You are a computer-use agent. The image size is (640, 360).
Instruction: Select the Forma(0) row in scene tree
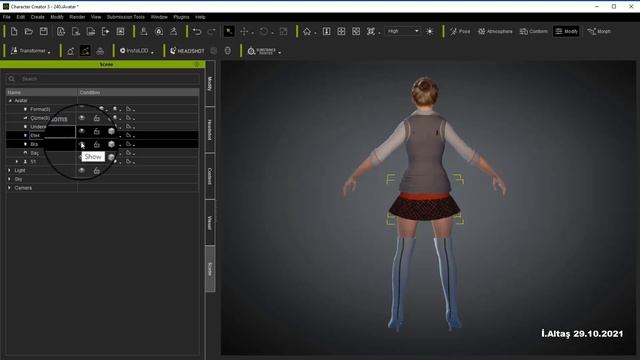[102, 109]
